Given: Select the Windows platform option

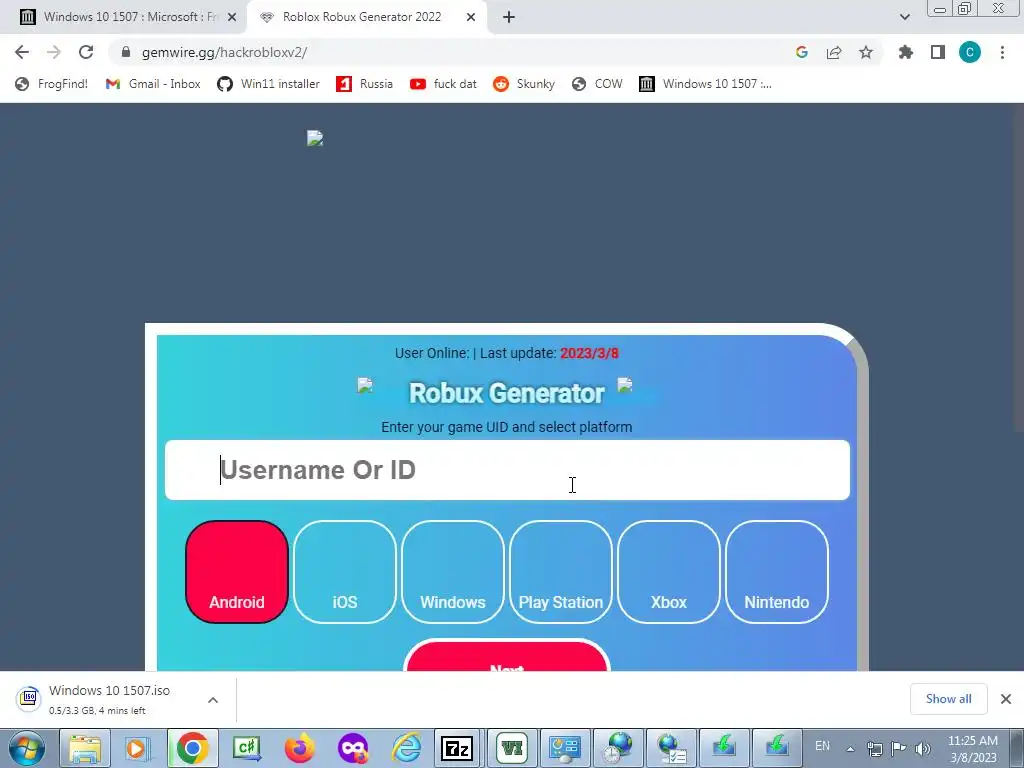Looking at the screenshot, I should (x=453, y=571).
